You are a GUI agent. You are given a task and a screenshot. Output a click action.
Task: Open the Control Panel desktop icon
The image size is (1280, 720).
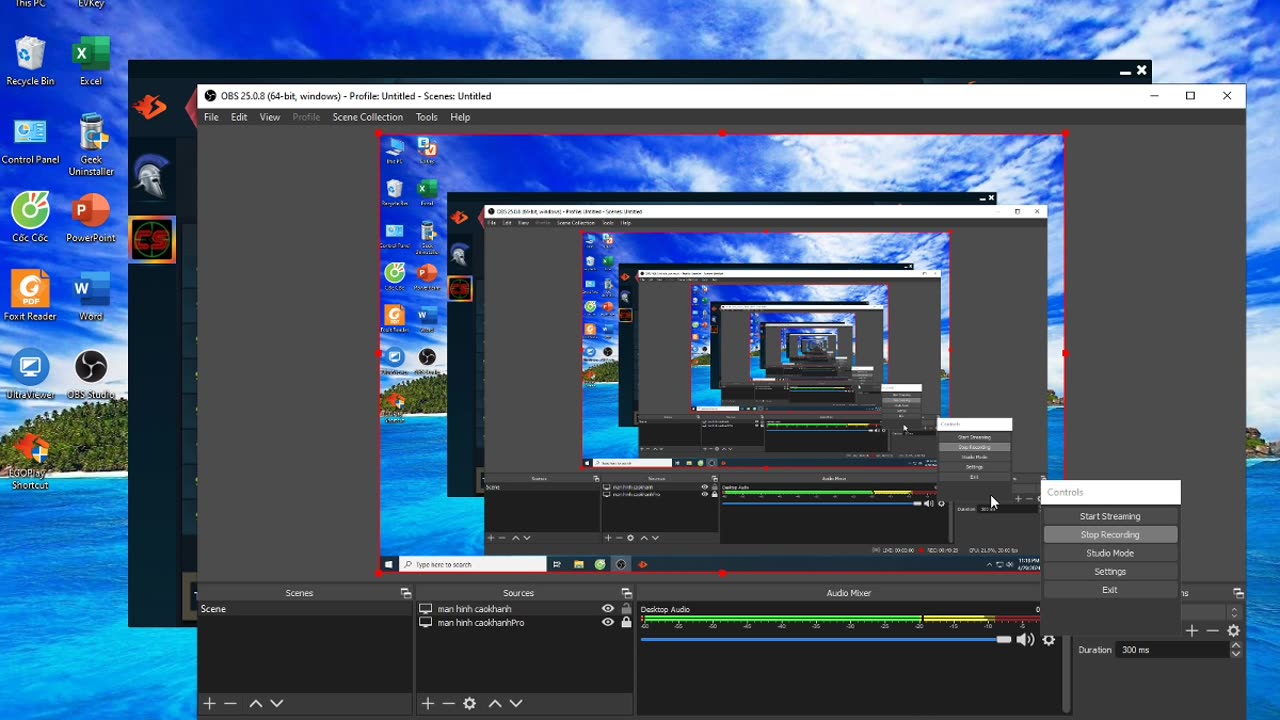click(x=30, y=140)
